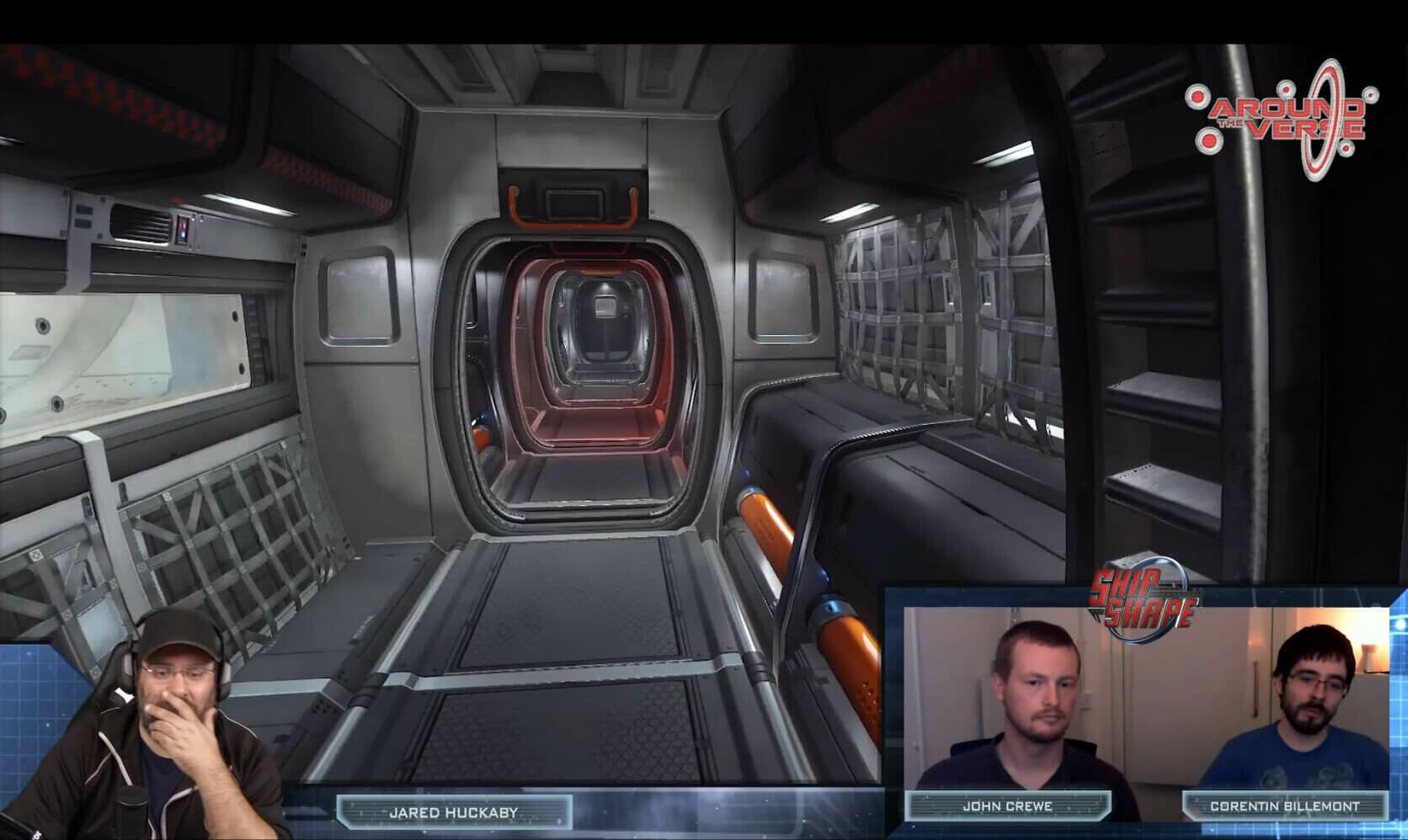Click the wall air vent grille
Viewport: 1408px width, 840px height.
pyautogui.click(x=141, y=224)
